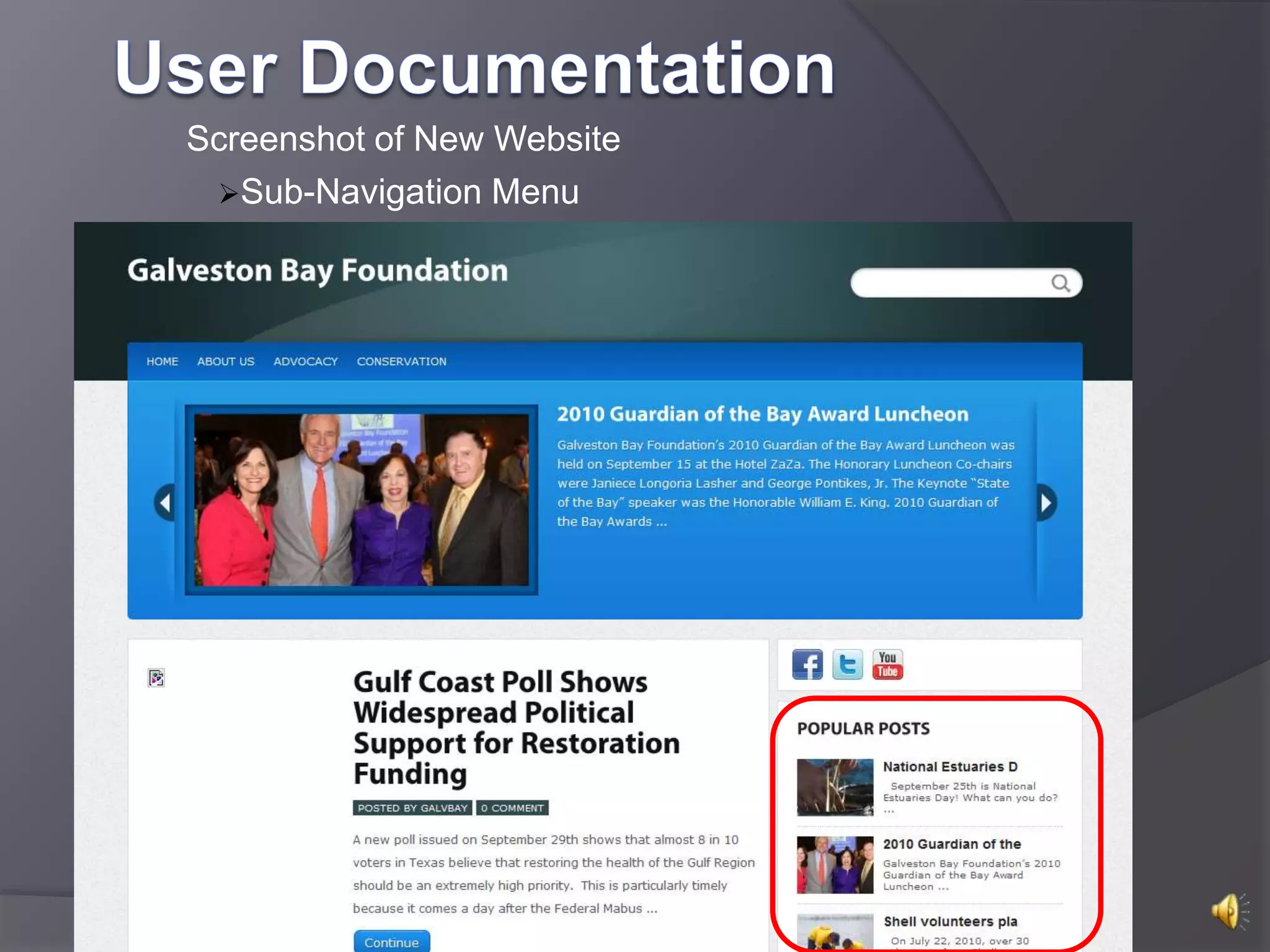Click the Shell volunteers post thumbnail
Image resolution: width=1270 pixels, height=952 pixels.
[x=835, y=933]
